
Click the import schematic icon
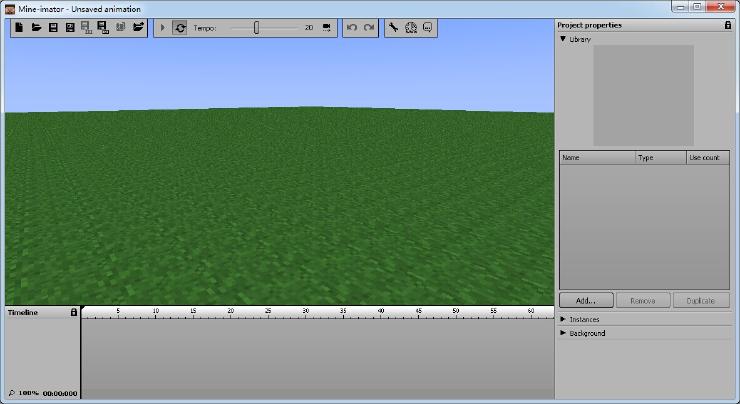click(120, 27)
